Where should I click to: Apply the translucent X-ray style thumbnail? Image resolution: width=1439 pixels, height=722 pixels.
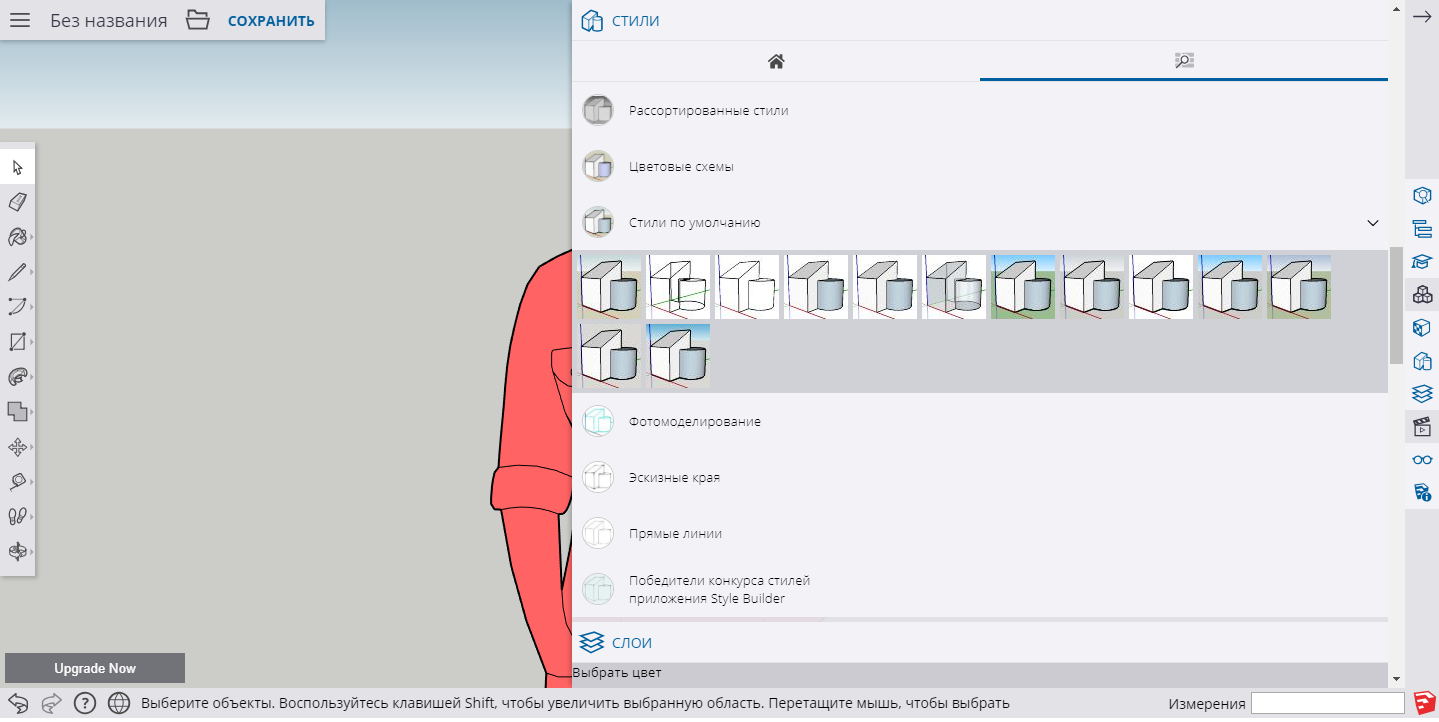(954, 287)
